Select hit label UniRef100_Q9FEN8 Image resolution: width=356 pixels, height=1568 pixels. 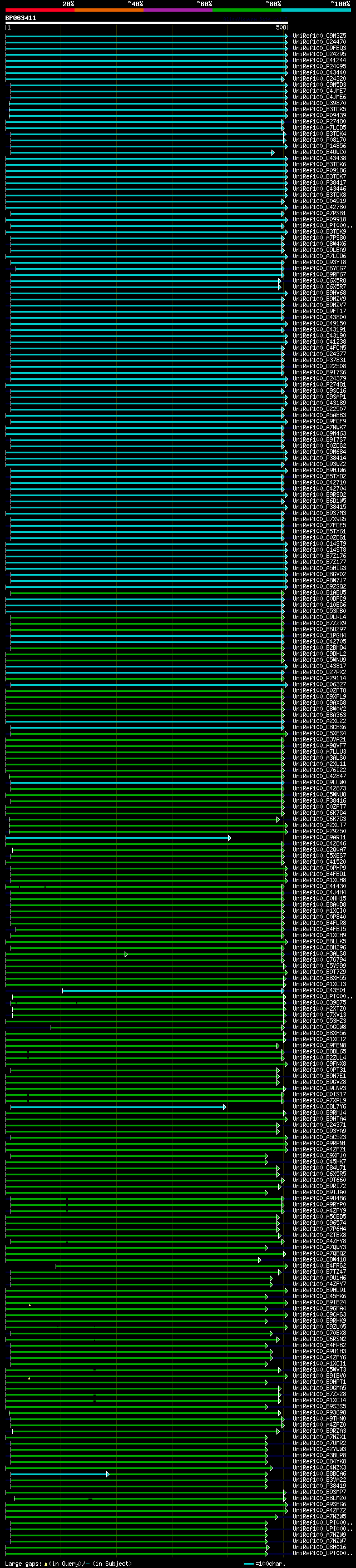click(319, 1046)
